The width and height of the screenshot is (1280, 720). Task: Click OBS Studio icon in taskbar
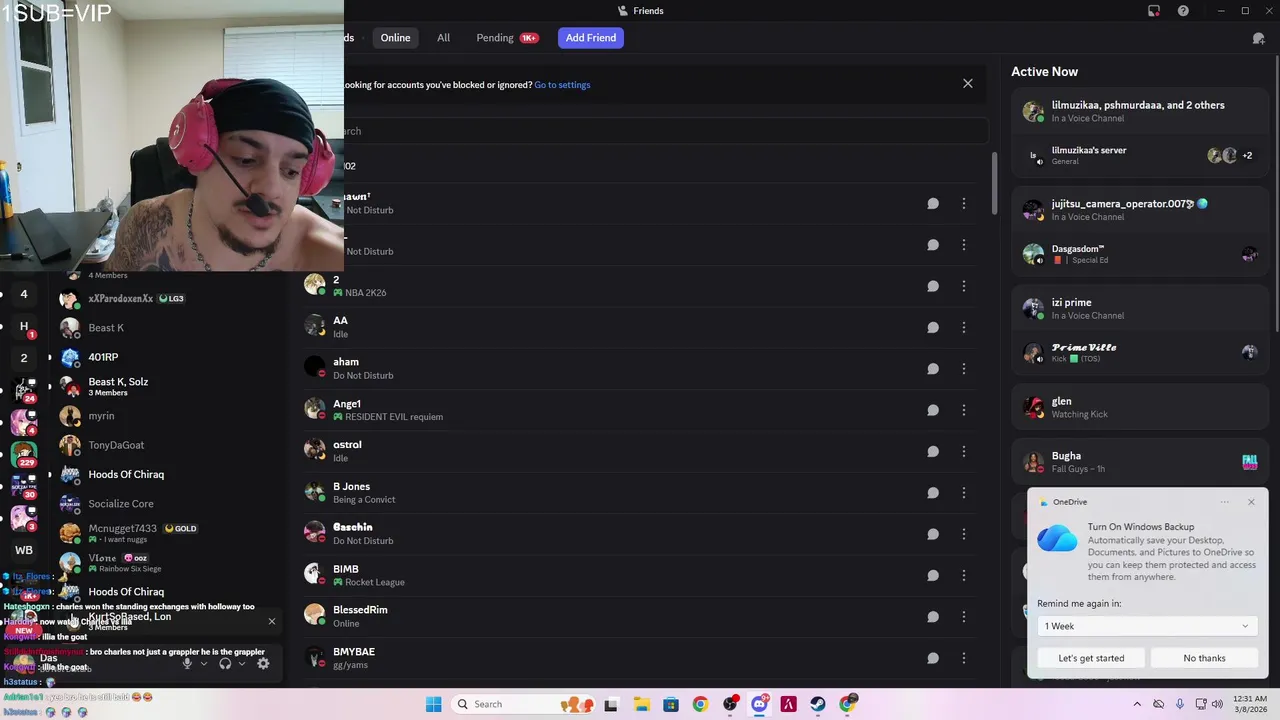(730, 704)
